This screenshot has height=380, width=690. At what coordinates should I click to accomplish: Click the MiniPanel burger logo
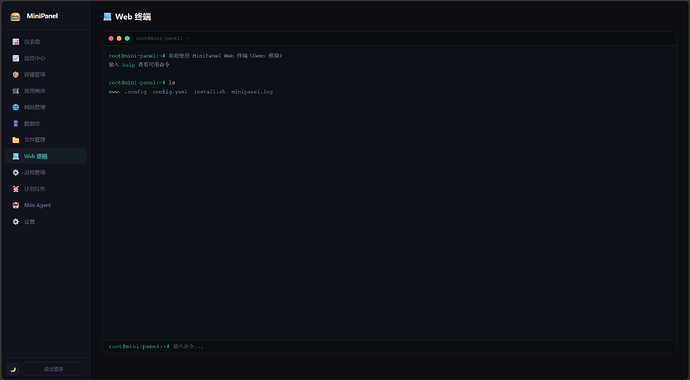[15, 16]
